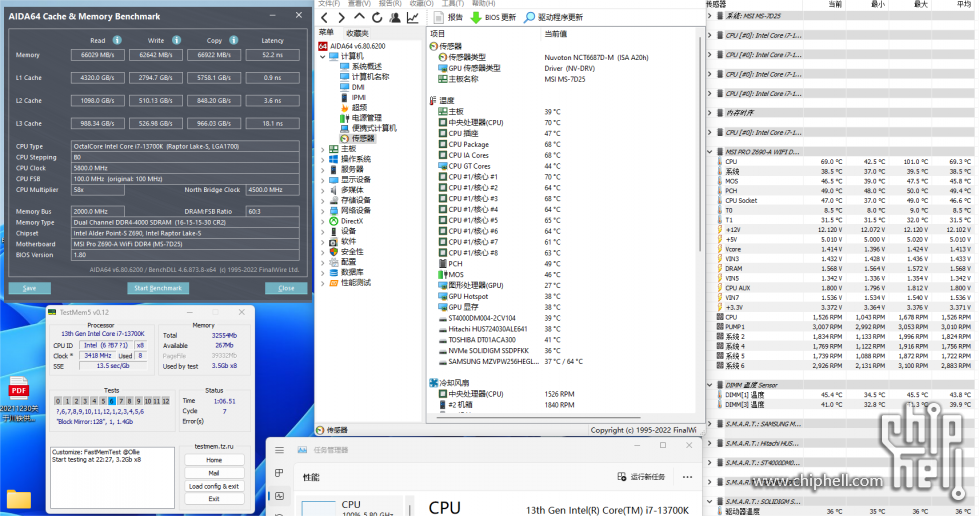This screenshot has width=979, height=516.
Task: Click 运行新任务 in Task Manager
Action: tap(641, 477)
